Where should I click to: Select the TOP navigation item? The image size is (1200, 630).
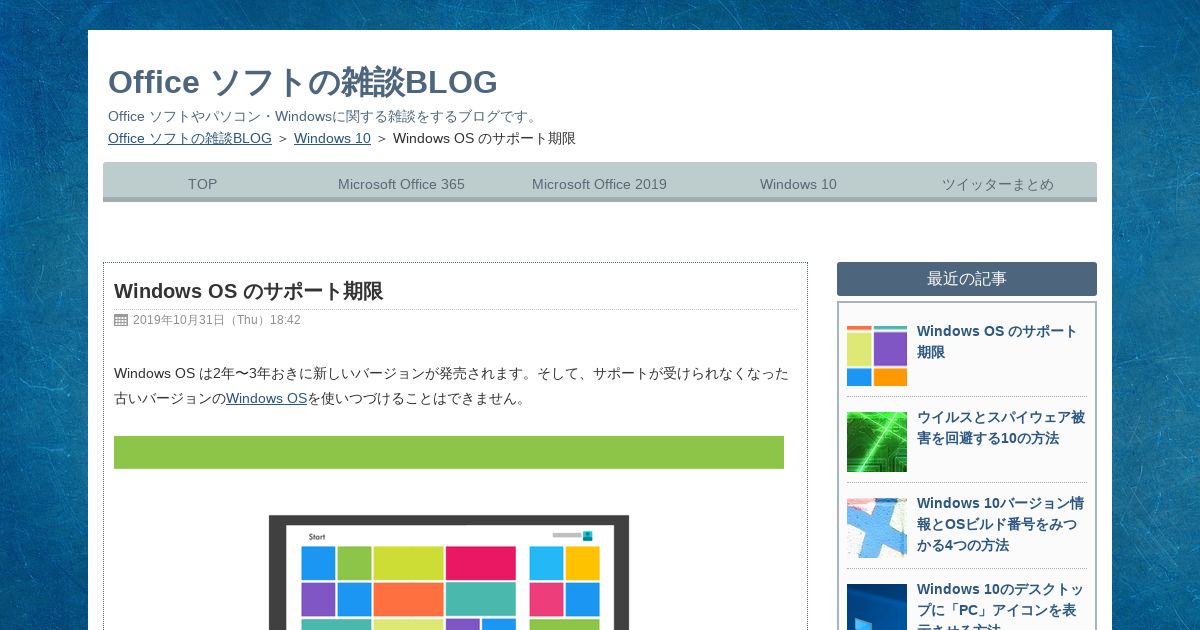pyautogui.click(x=202, y=184)
